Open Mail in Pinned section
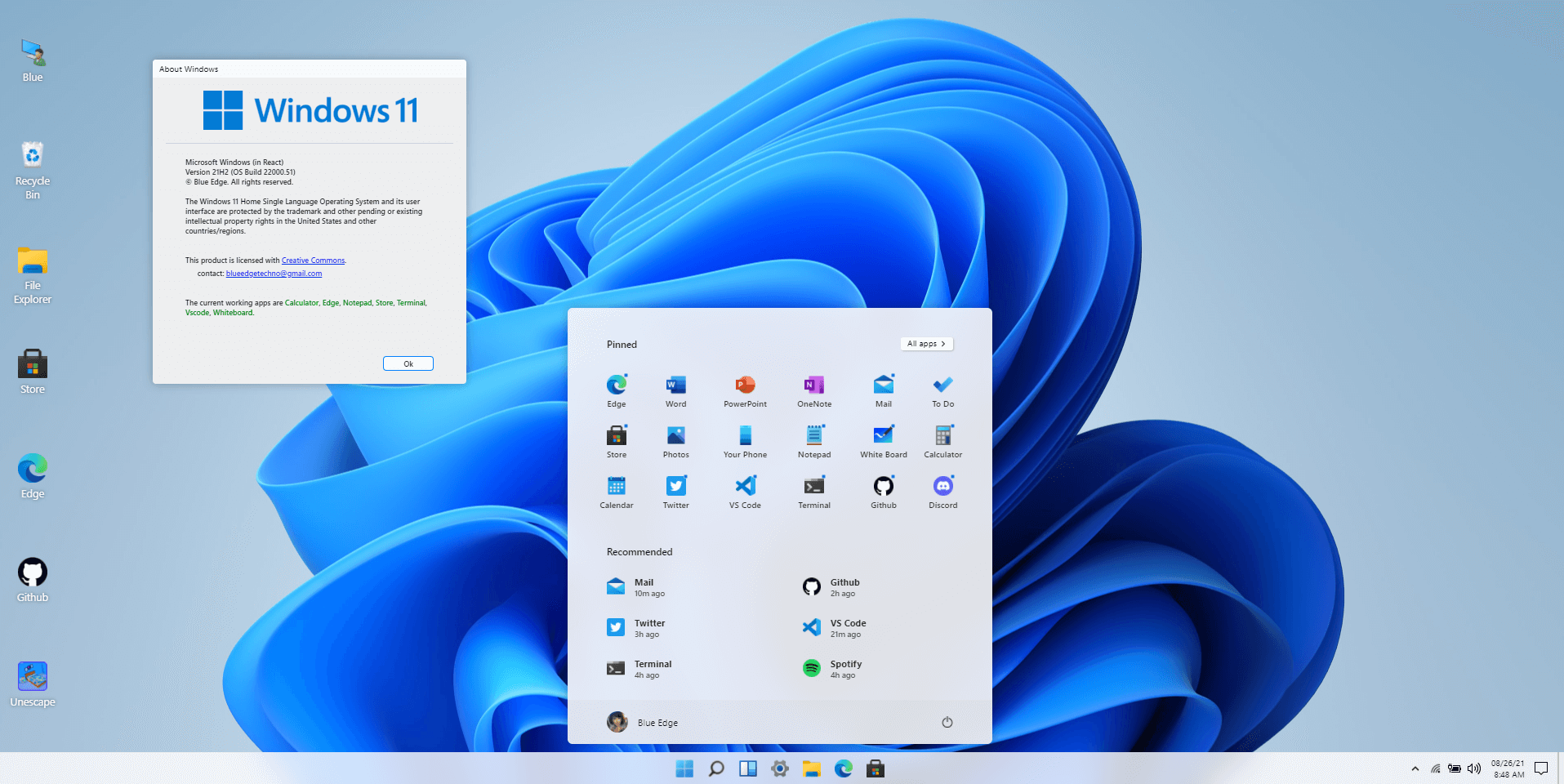Viewport: 1564px width, 784px height. (x=884, y=390)
